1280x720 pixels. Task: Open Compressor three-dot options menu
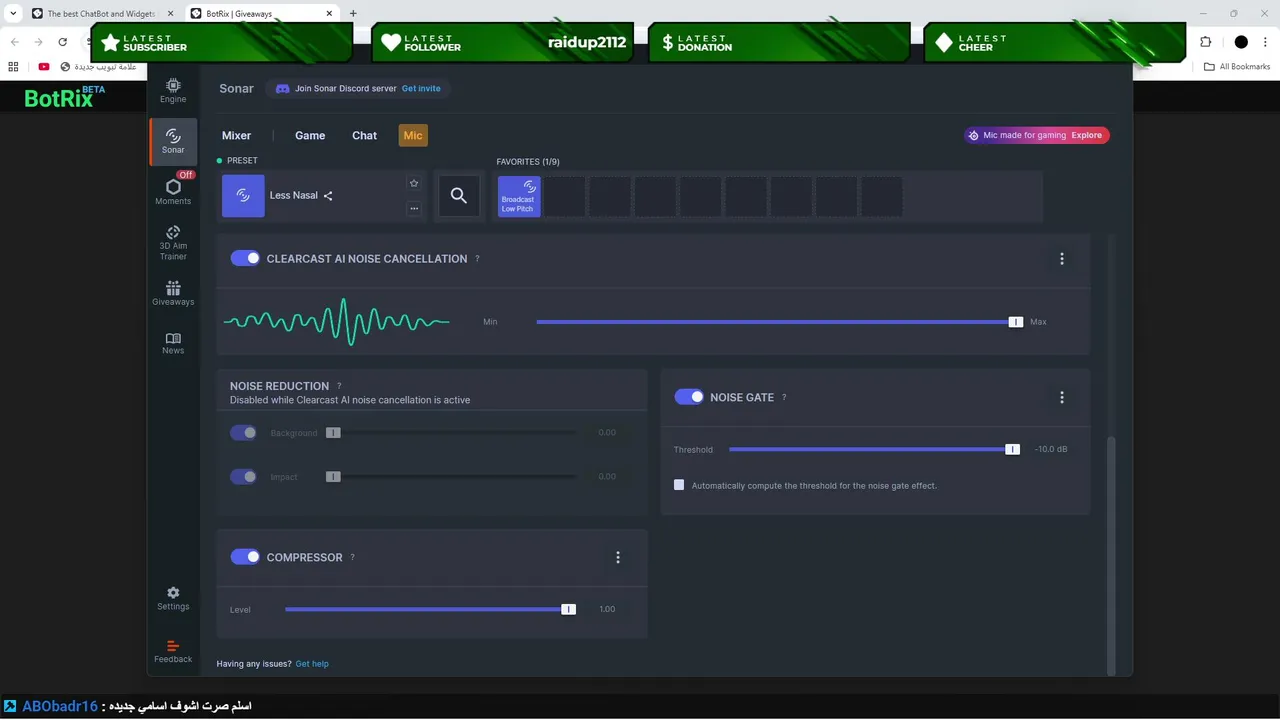618,557
